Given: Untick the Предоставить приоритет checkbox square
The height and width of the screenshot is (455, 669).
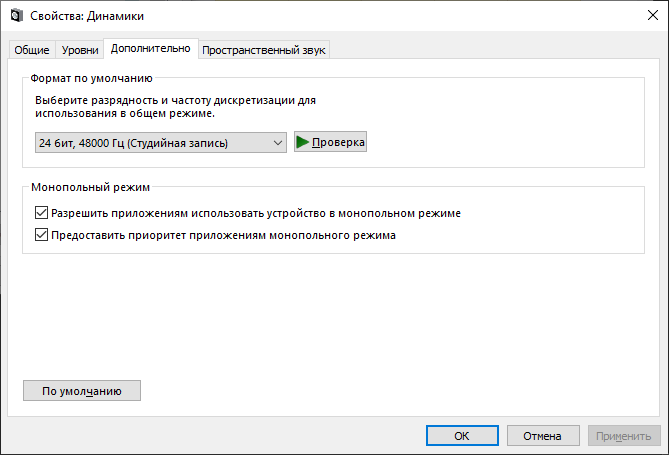Looking at the screenshot, I should pyautogui.click(x=41, y=236).
